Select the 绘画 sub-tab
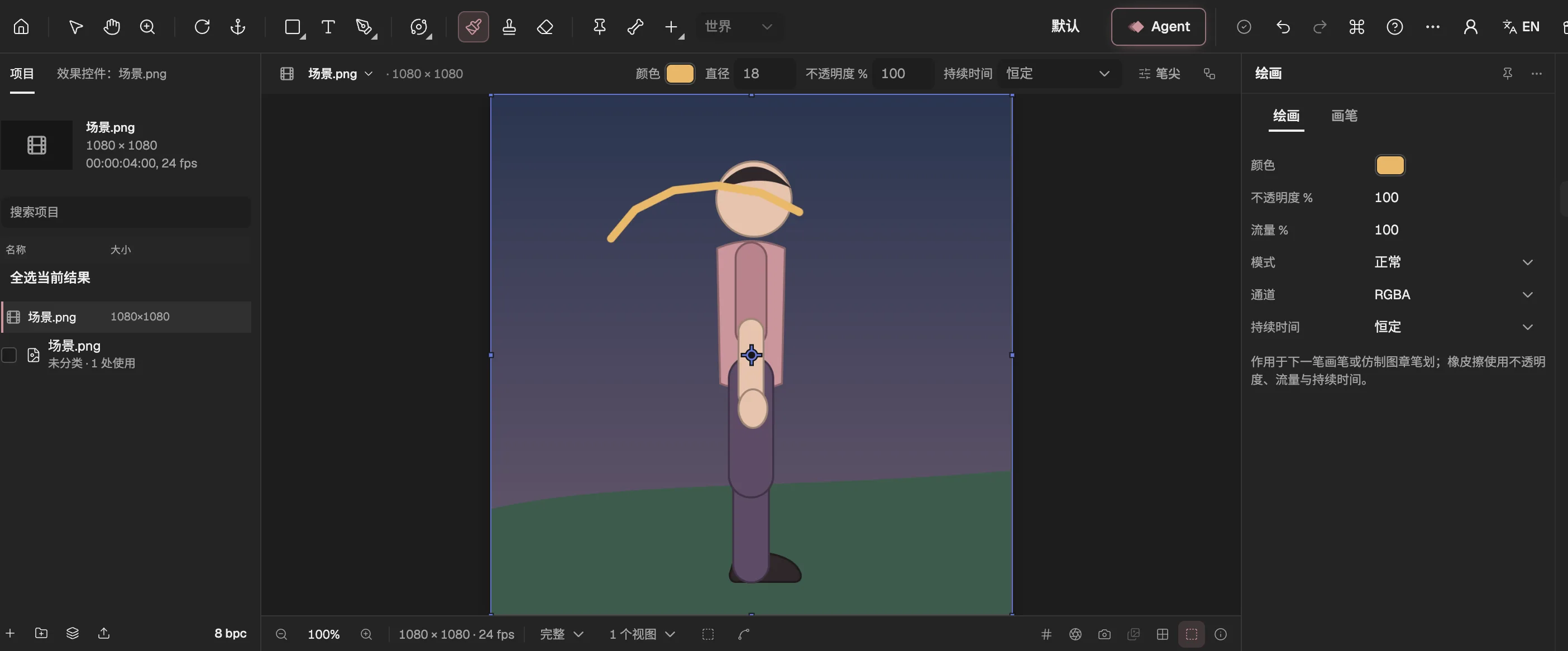The width and height of the screenshot is (1568, 651). pyautogui.click(x=1286, y=116)
